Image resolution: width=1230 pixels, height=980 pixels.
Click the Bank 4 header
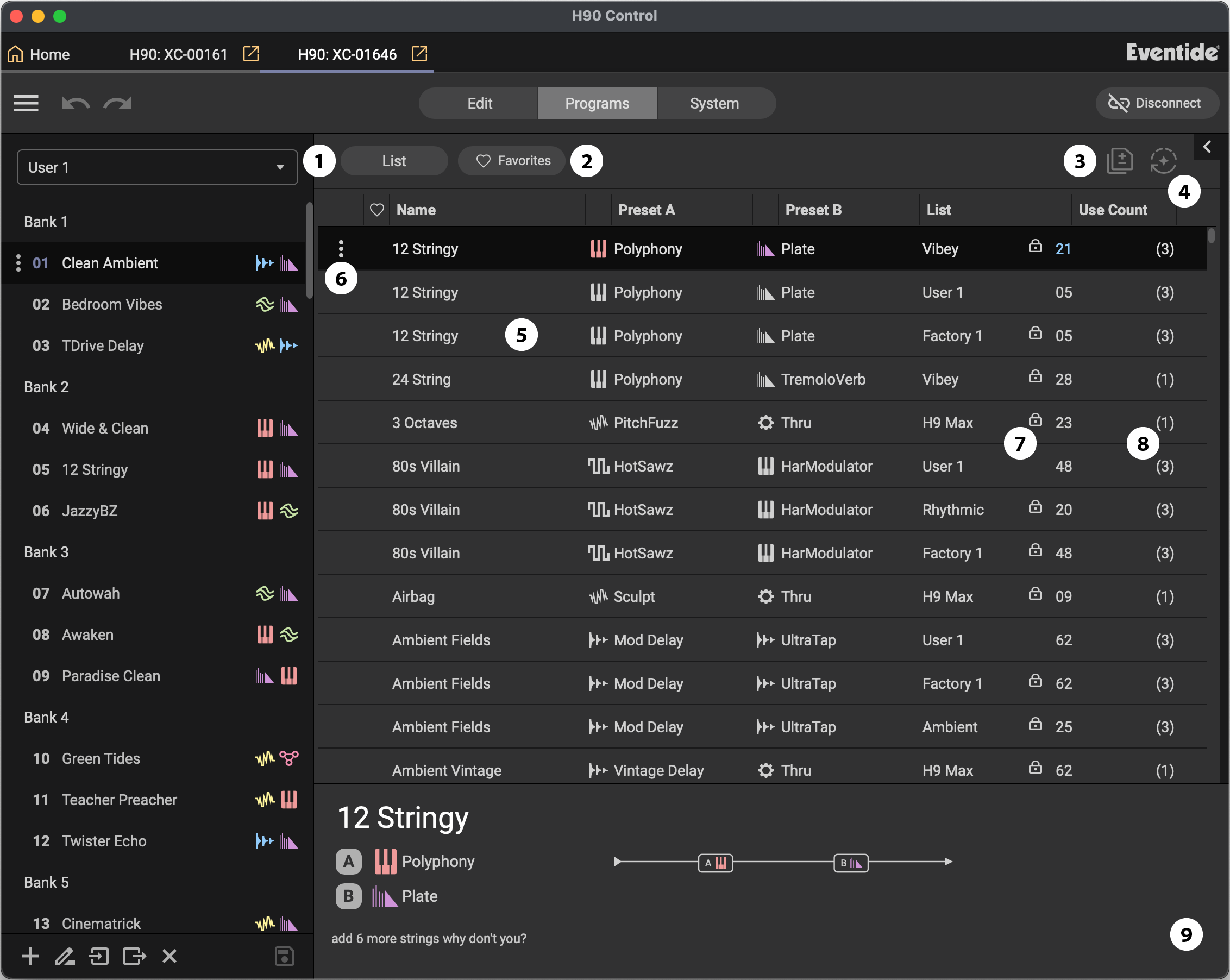[46, 717]
